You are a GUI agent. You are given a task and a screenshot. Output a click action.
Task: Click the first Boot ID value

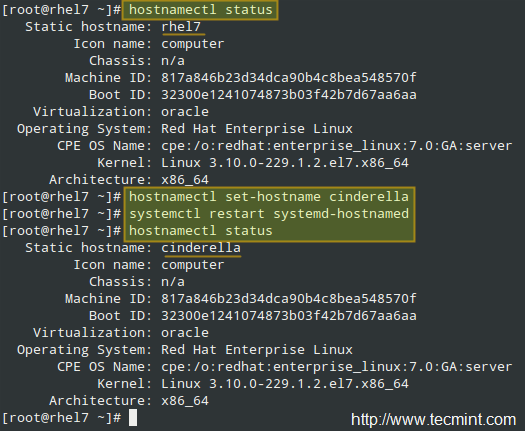pos(289,95)
